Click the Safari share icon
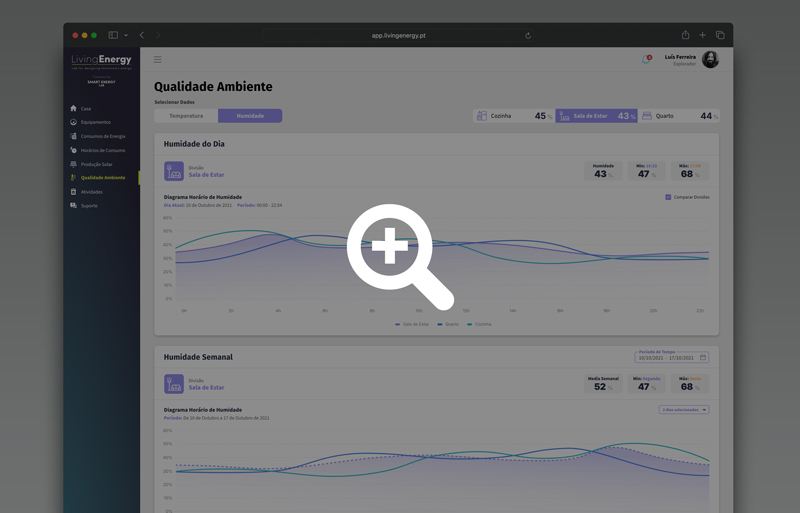Image resolution: width=800 pixels, height=513 pixels. click(x=685, y=35)
